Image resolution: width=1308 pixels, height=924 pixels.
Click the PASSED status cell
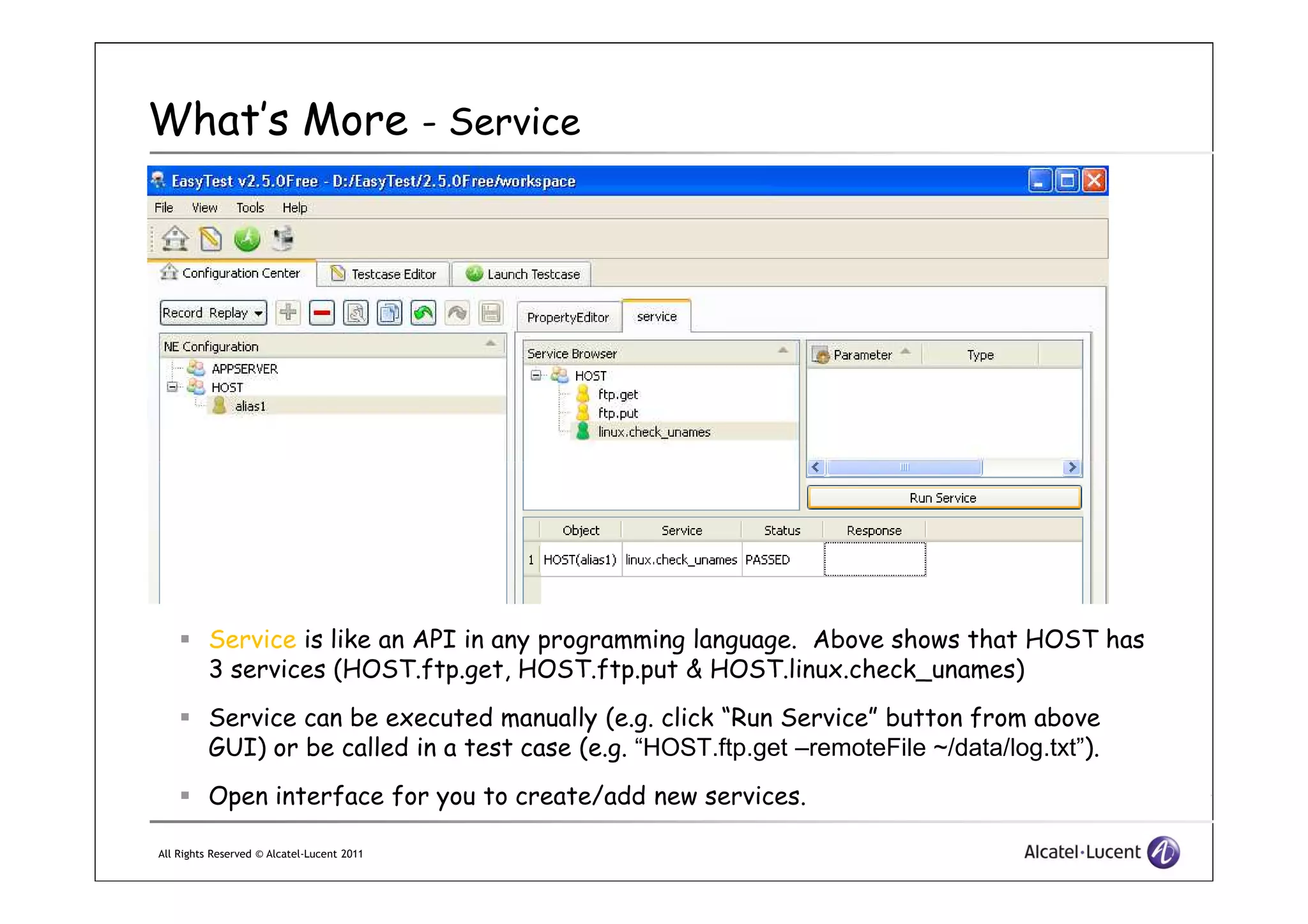point(782,559)
